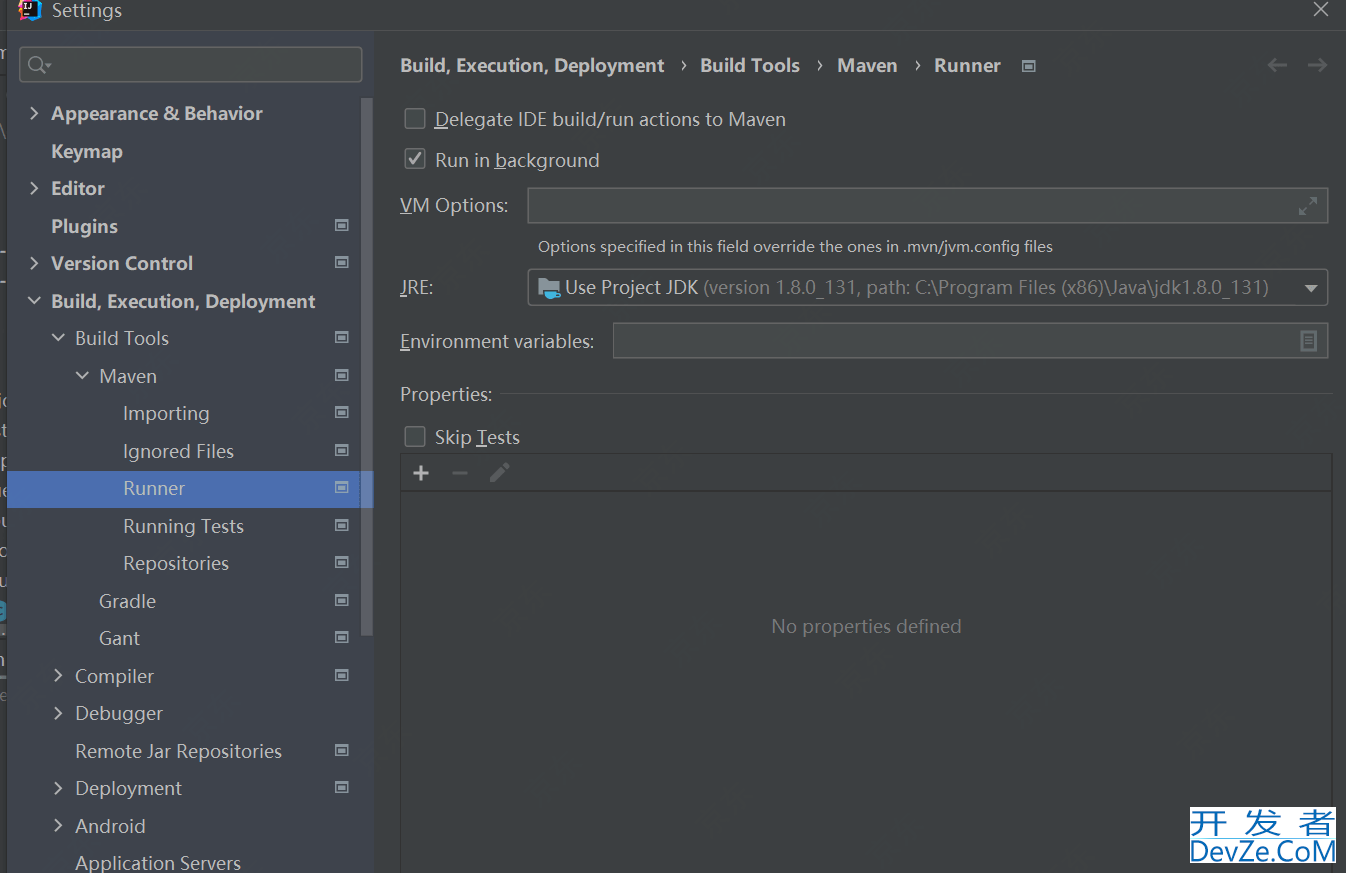Screen dimensions: 1346x873
Task: Click the project-level icon beside Build Tools
Action: point(342,338)
